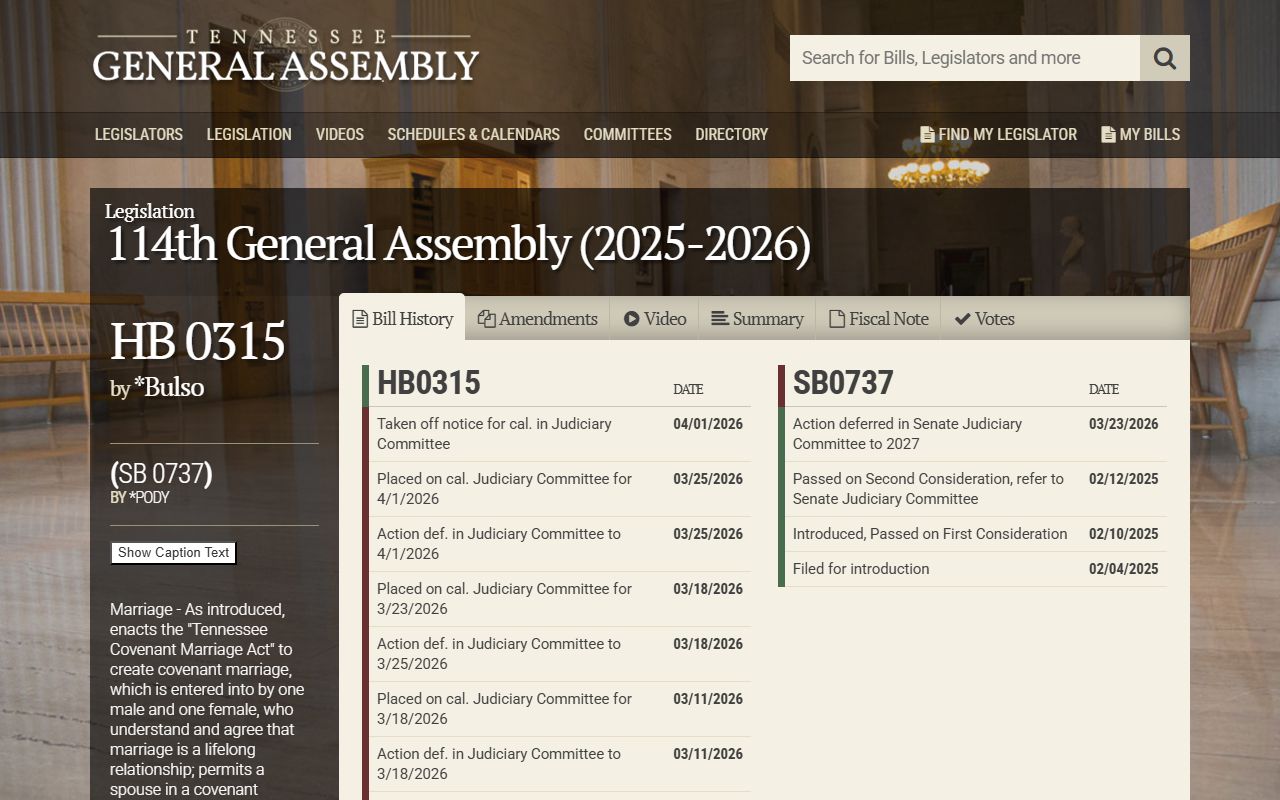Switch to the Votes tab
The image size is (1280, 800).
984,319
